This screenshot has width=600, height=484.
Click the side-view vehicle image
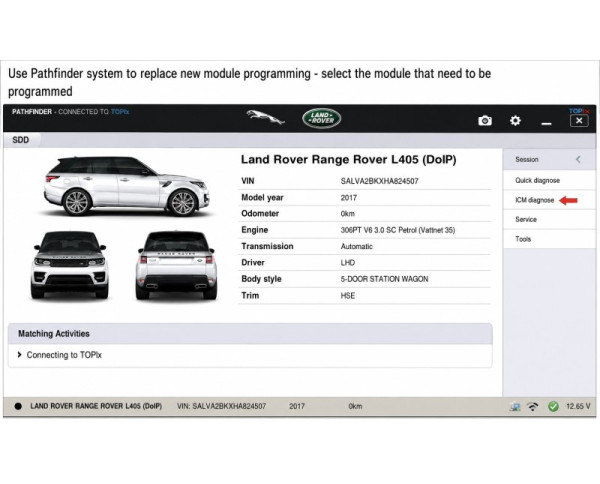coord(126,186)
